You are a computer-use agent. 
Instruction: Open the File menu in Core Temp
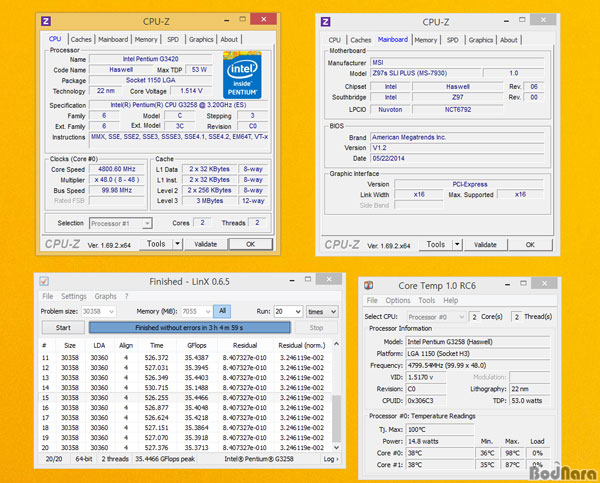point(372,300)
